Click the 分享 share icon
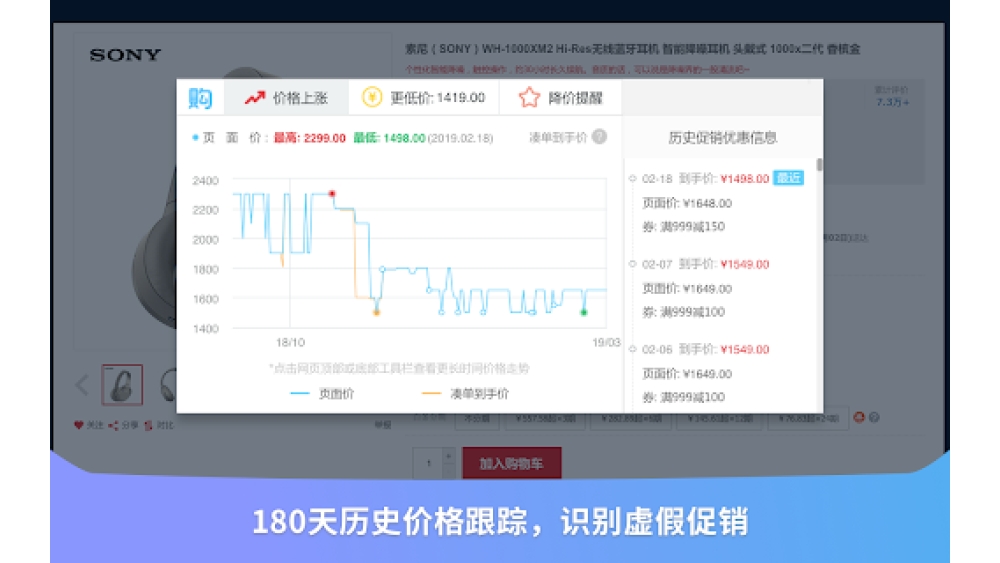Image resolution: width=1000 pixels, height=563 pixels. click(x=114, y=425)
